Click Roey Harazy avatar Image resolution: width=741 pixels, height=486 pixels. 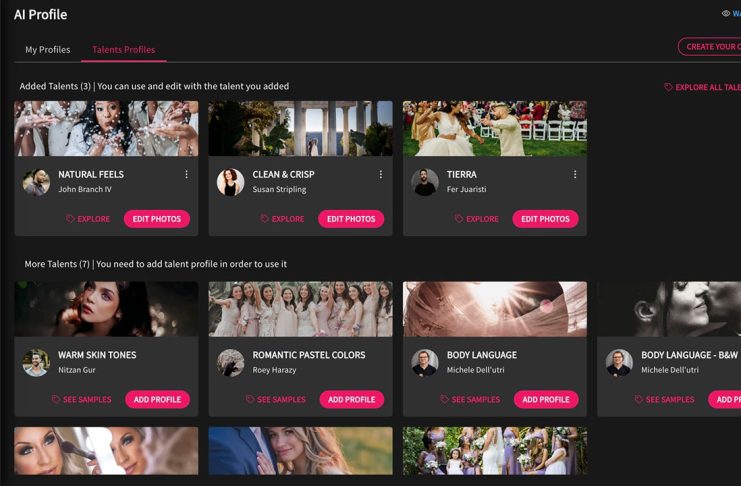[231, 363]
